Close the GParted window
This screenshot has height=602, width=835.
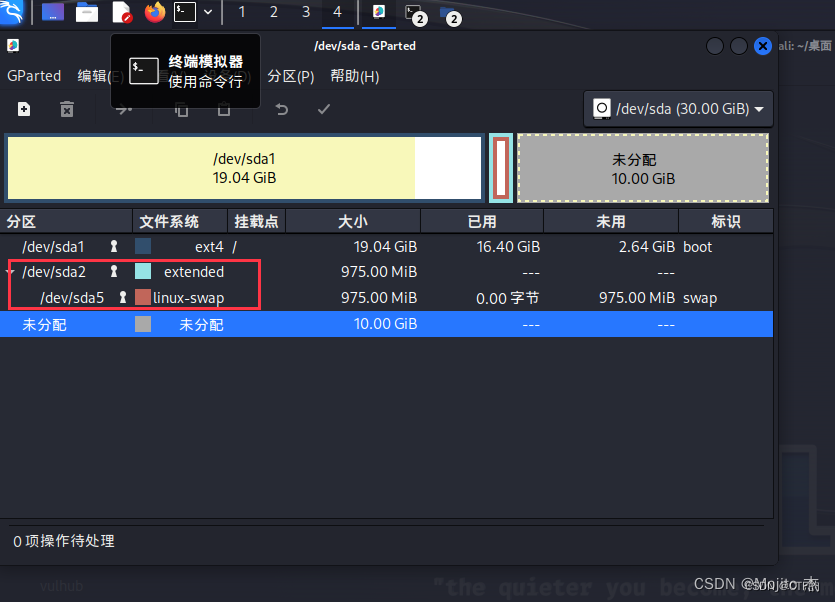[x=763, y=46]
